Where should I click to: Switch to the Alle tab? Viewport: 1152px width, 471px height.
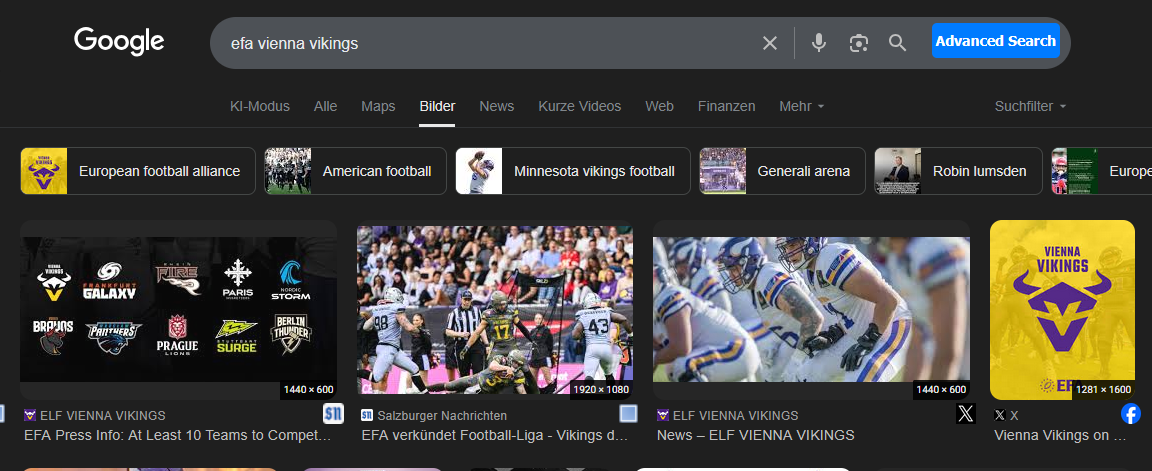[x=325, y=107]
